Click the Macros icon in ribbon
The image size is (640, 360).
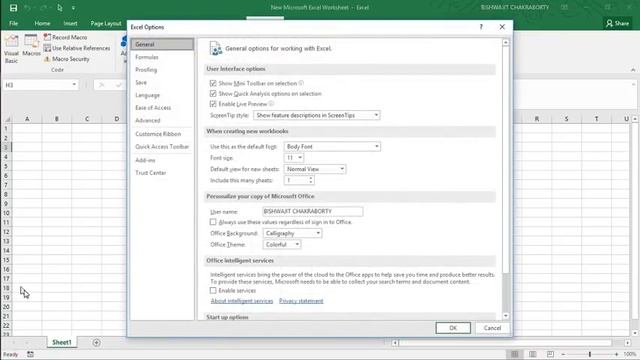pos(31,46)
